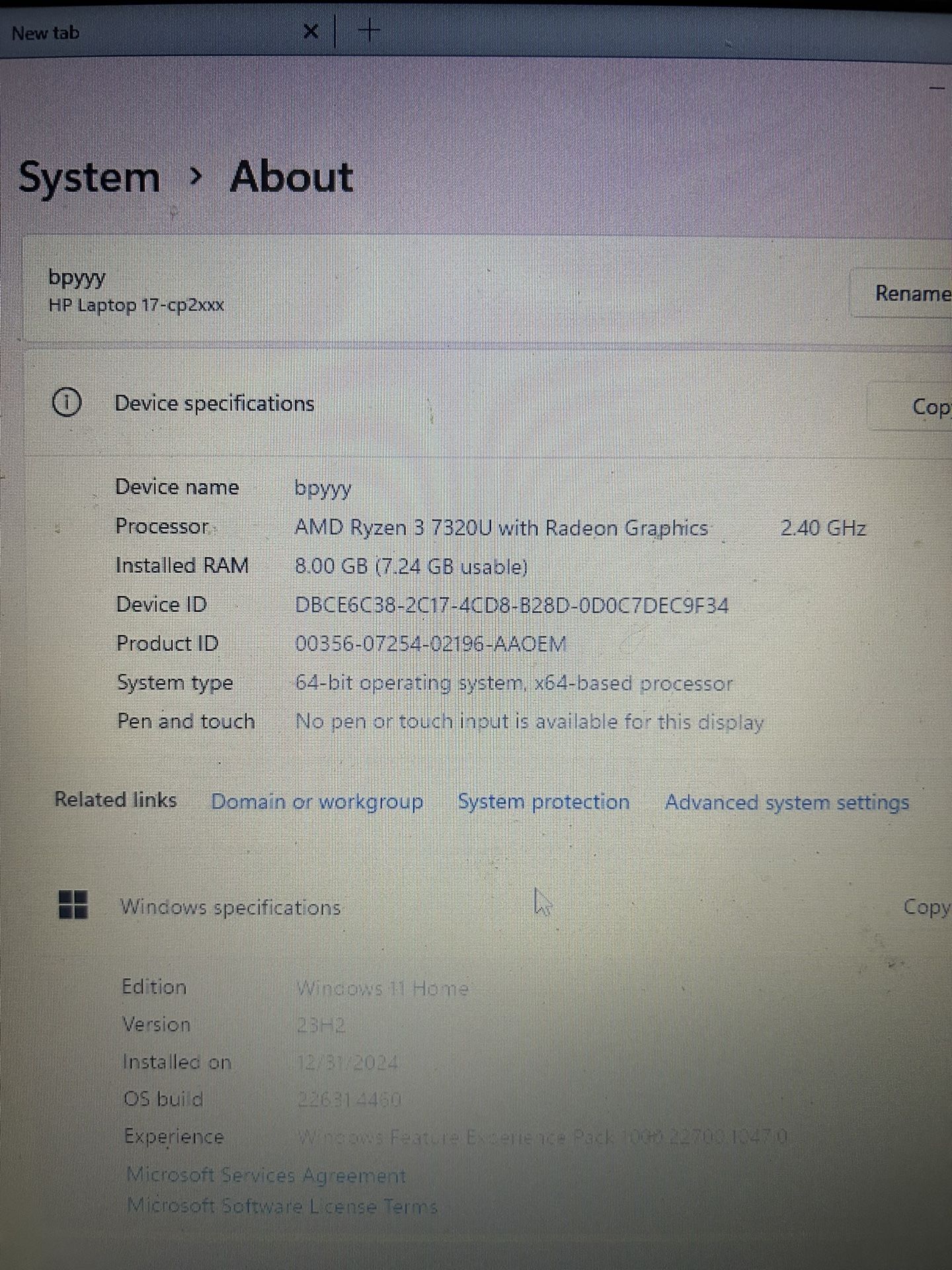The image size is (952, 1270).
Task: Select the No pen or touch input text
Action: click(530, 722)
